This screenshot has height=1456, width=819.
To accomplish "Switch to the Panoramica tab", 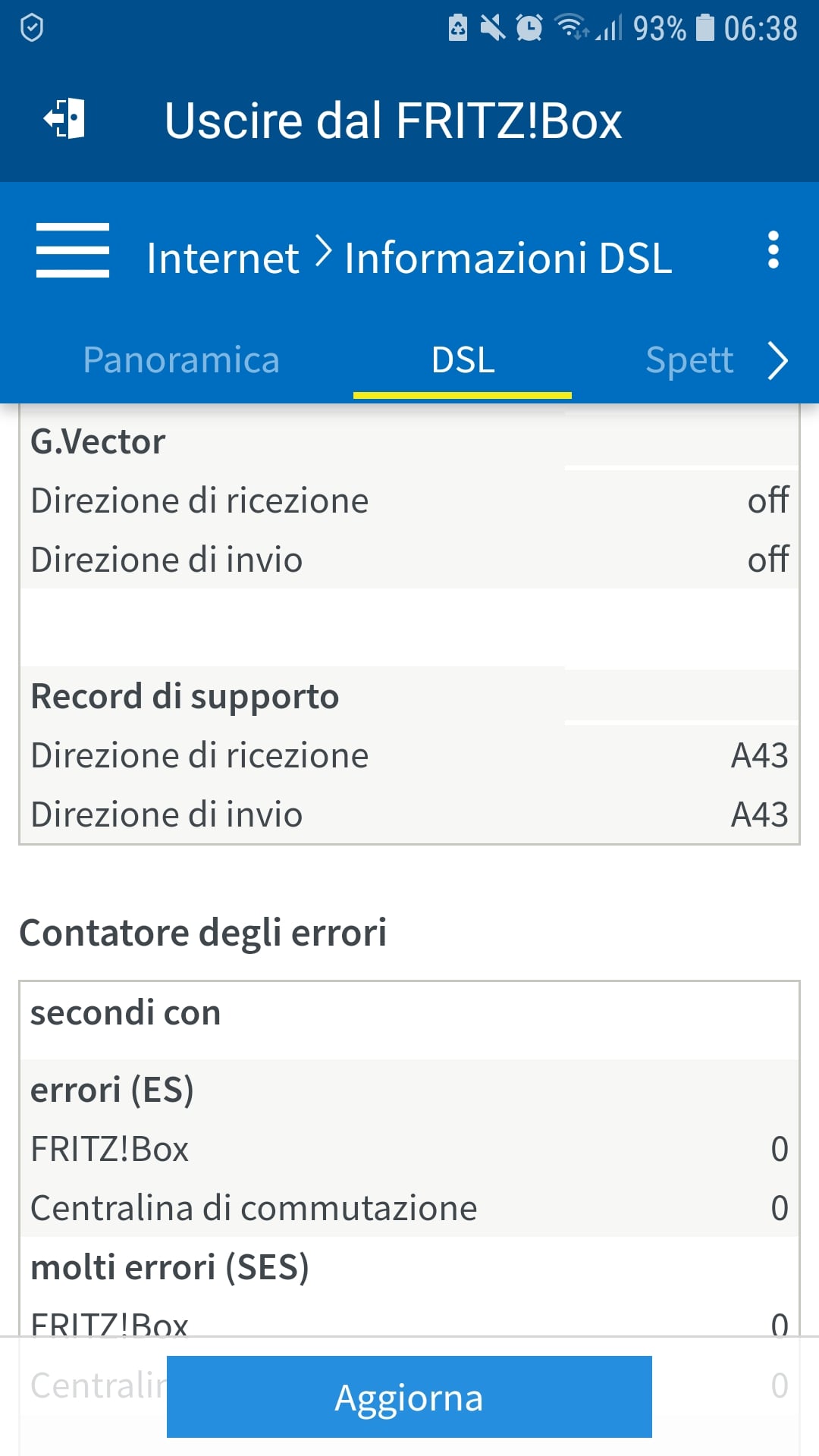I will 181,360.
